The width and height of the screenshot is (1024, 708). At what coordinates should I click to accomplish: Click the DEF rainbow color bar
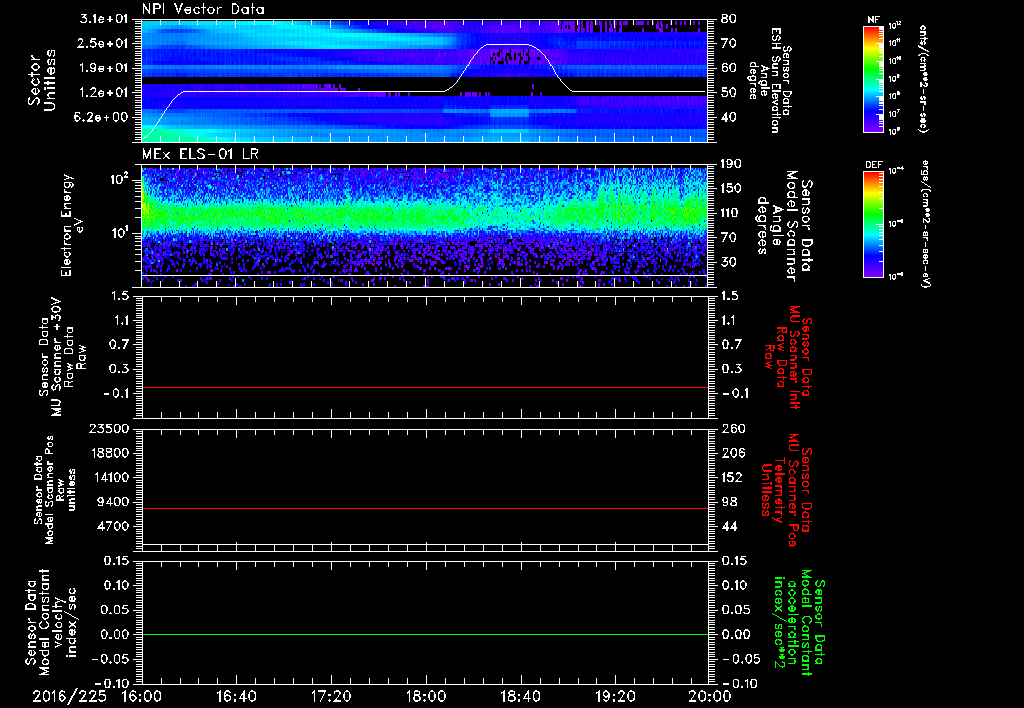873,224
